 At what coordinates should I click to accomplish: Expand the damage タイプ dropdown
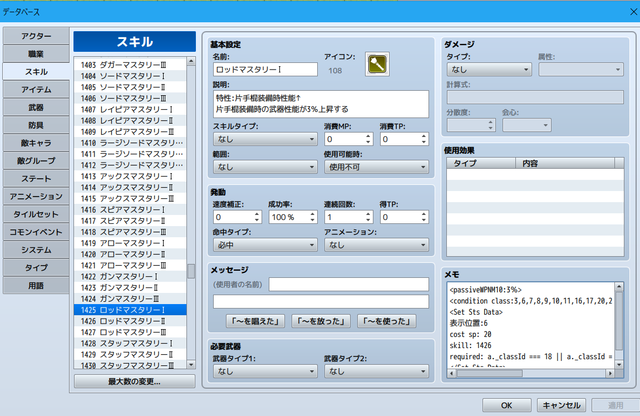[489, 70]
